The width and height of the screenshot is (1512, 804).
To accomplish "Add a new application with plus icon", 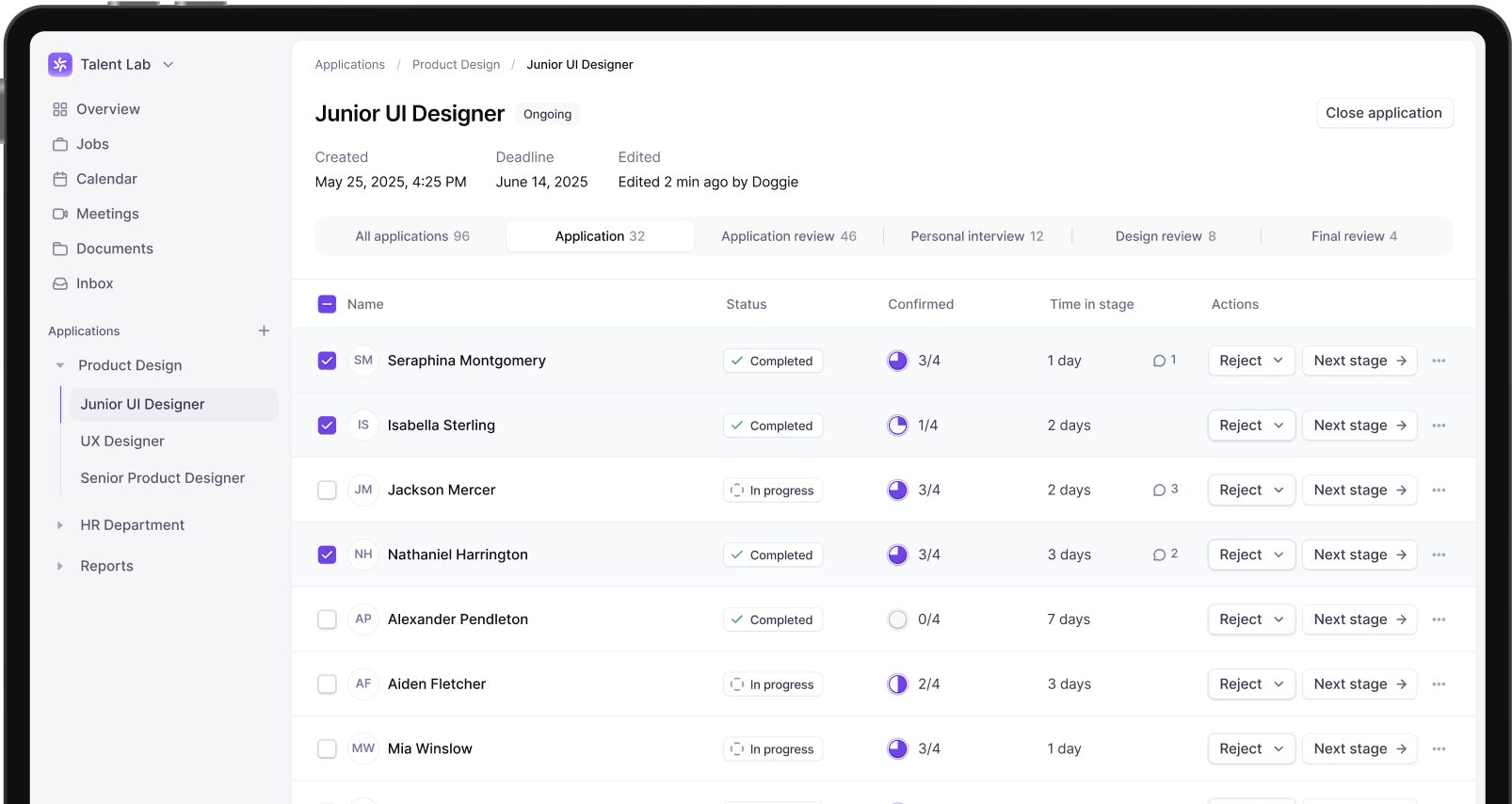I will [264, 330].
